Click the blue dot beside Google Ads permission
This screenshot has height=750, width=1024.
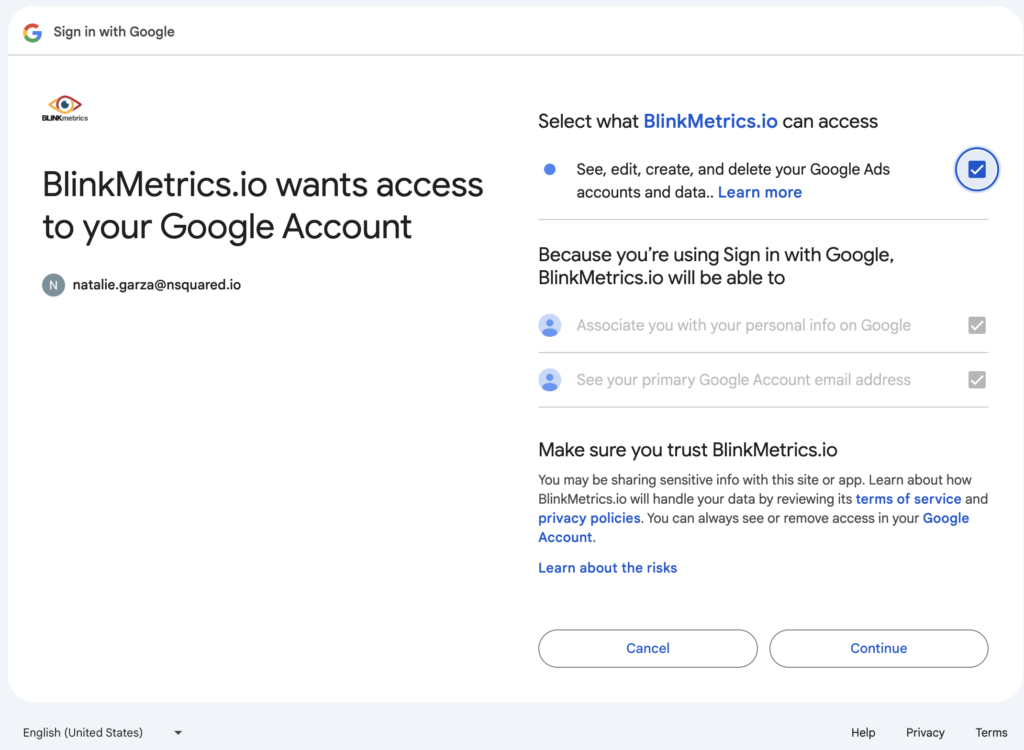(549, 169)
